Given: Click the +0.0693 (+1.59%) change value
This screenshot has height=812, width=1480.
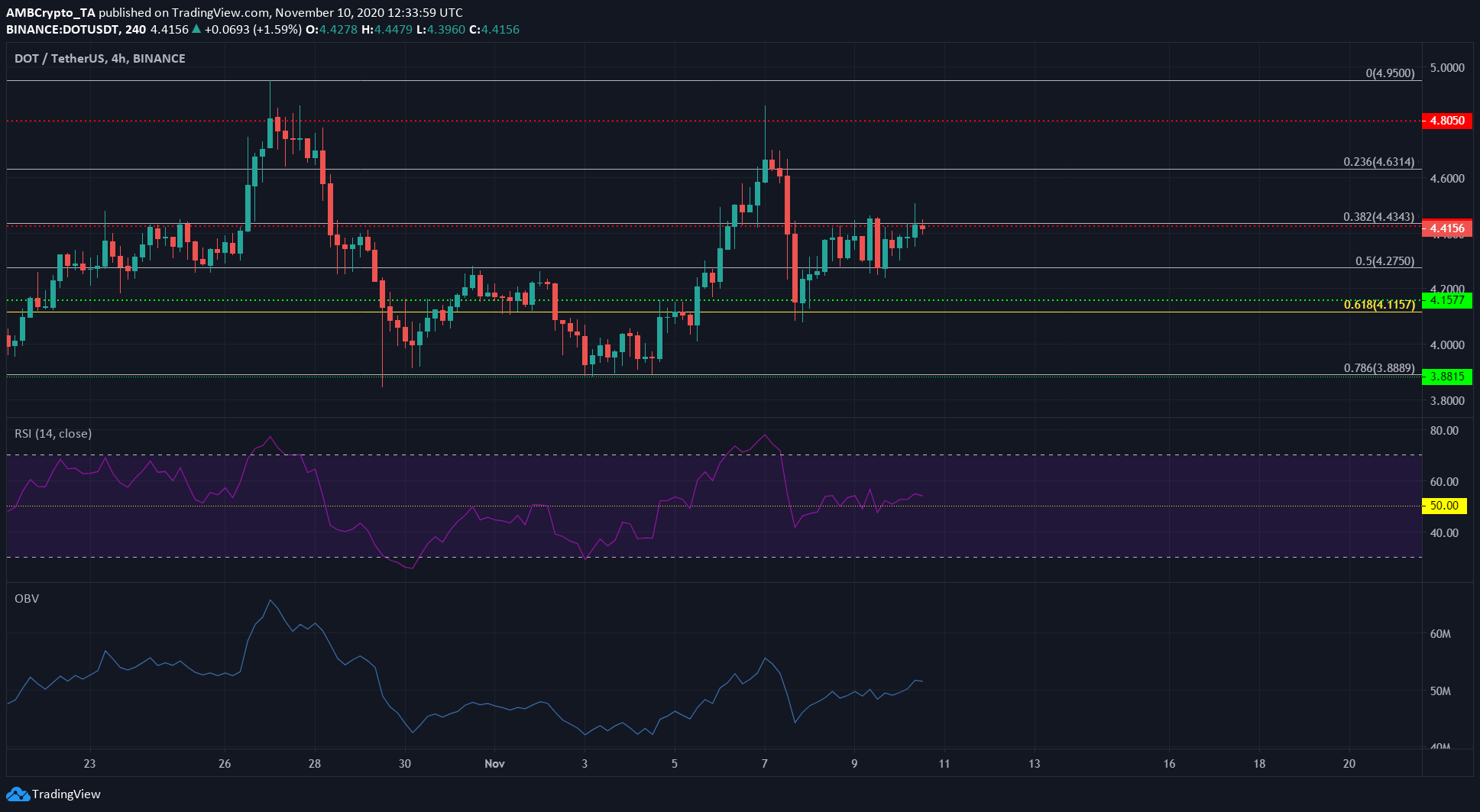Looking at the screenshot, I should click(x=254, y=30).
